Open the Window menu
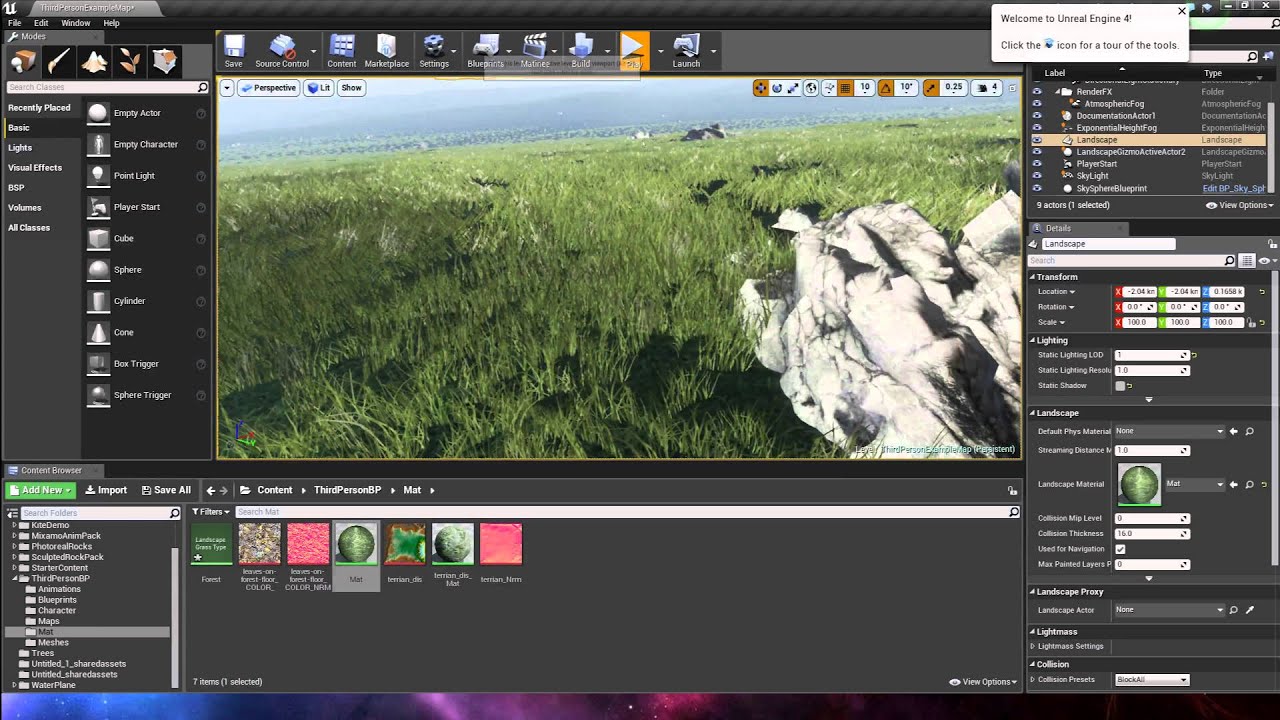 (76, 23)
